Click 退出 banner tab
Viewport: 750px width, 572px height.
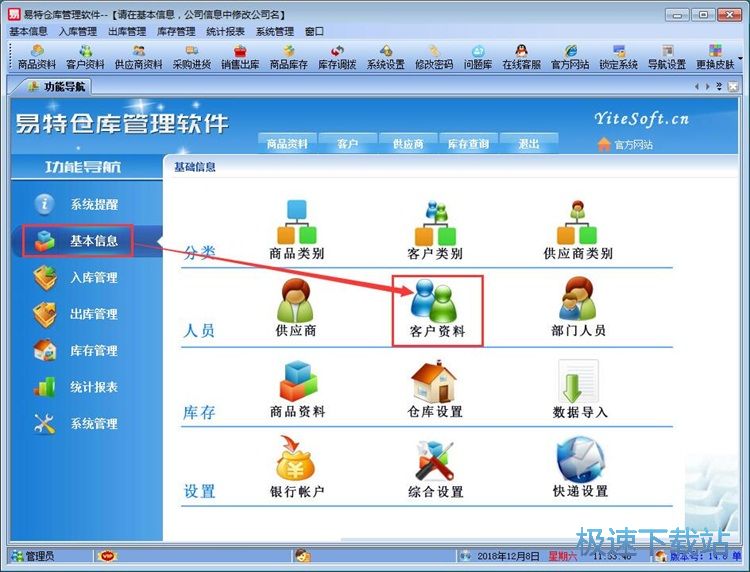529,143
